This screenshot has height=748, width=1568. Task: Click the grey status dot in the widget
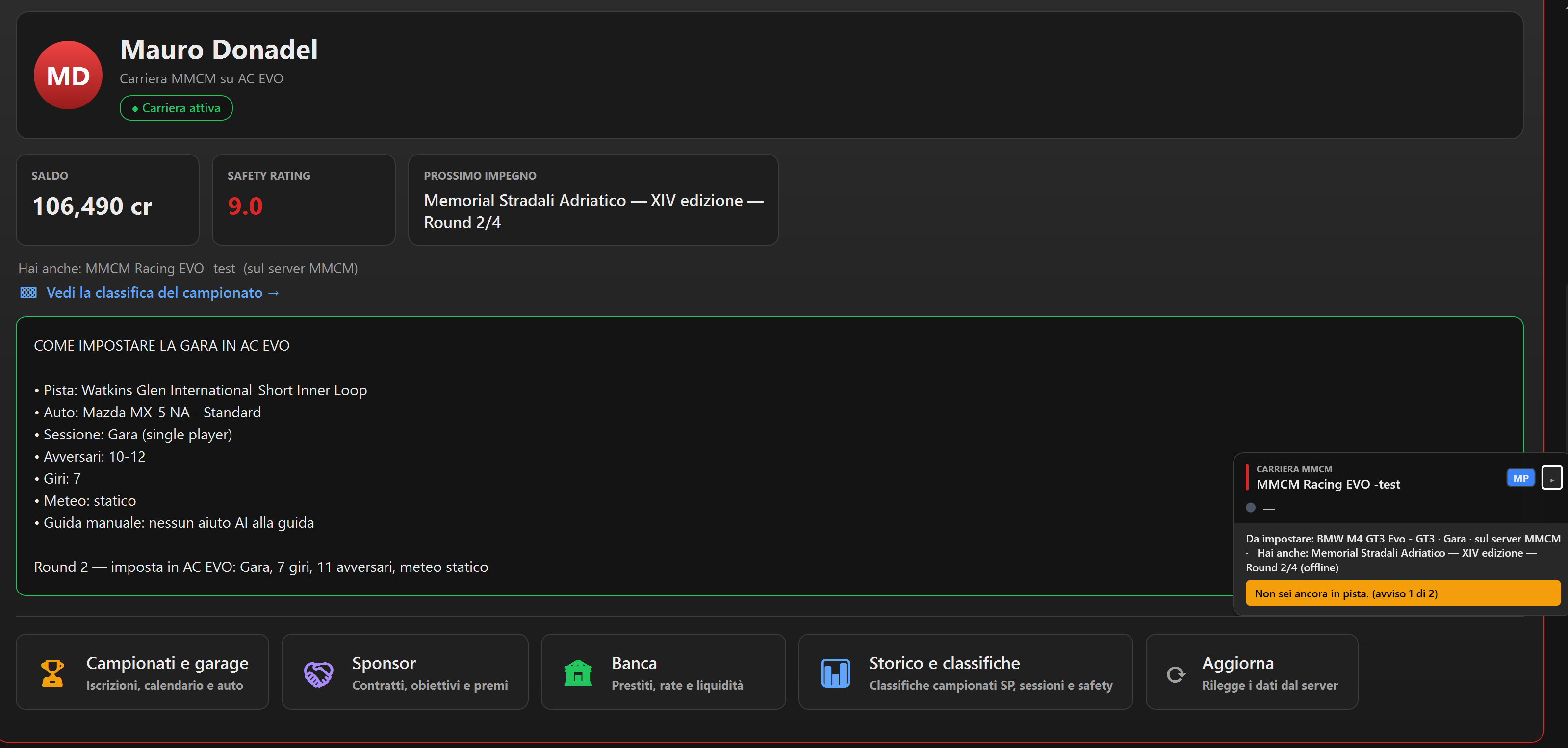1250,508
